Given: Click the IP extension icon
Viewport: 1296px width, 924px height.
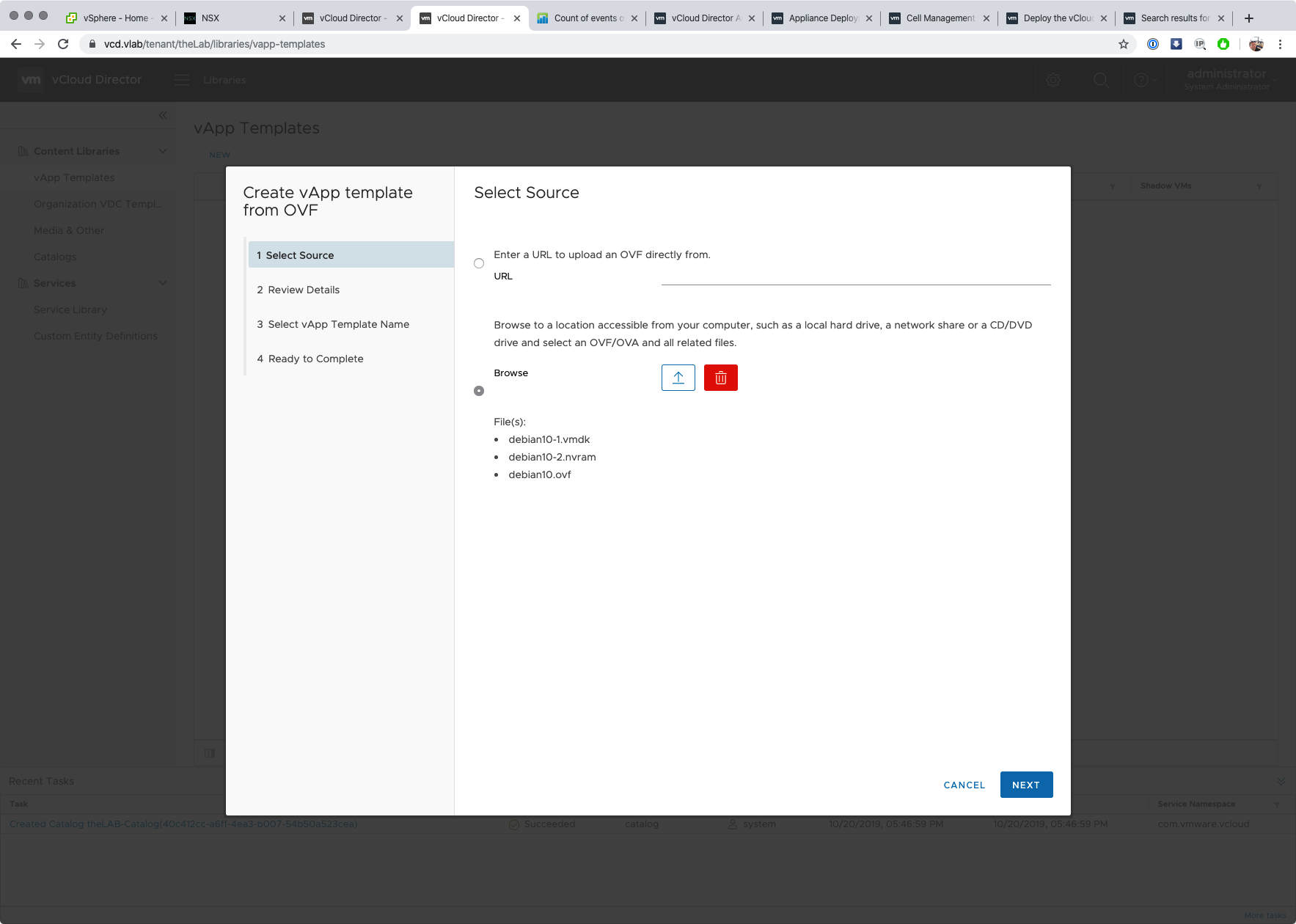Looking at the screenshot, I should click(x=1200, y=44).
